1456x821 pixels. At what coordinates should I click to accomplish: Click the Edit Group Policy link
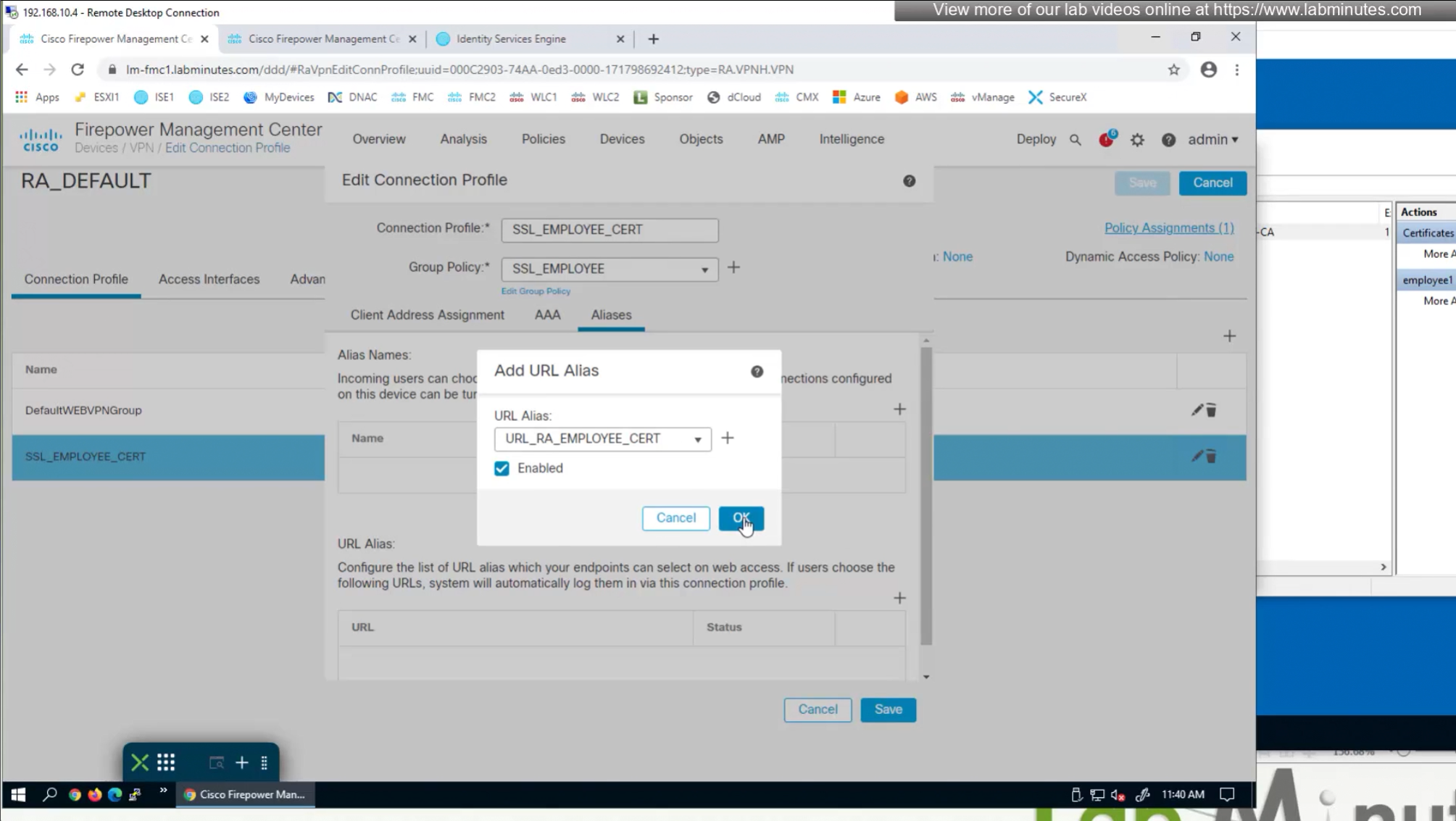[536, 291]
